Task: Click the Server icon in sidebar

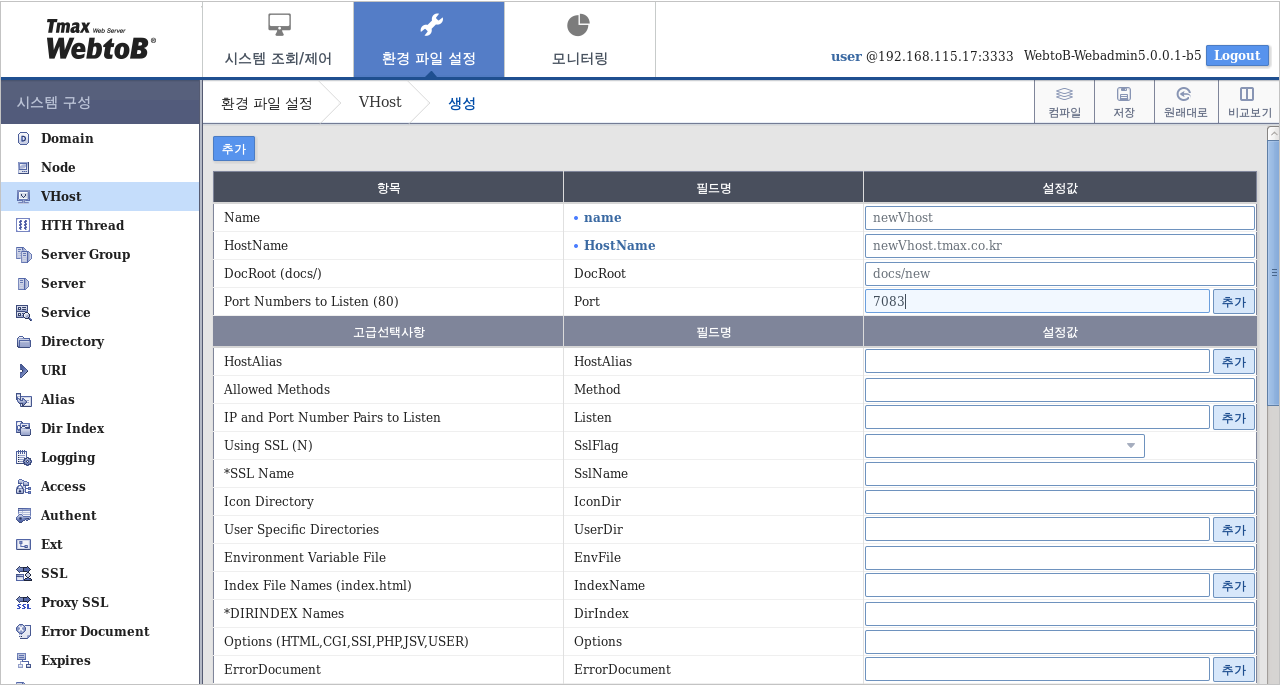Action: (23, 284)
